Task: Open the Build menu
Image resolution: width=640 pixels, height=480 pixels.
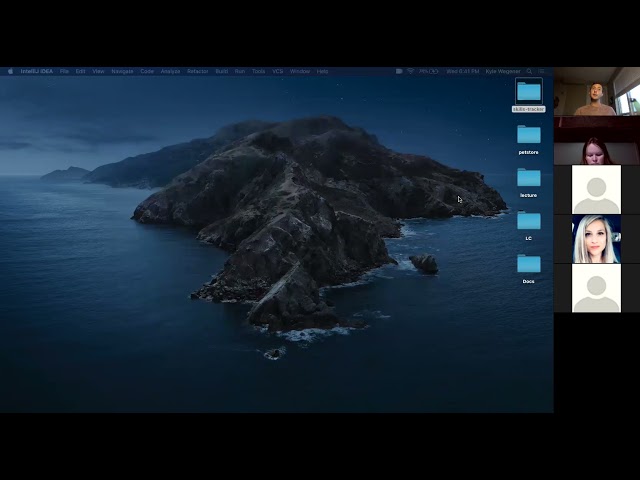Action: [222, 71]
